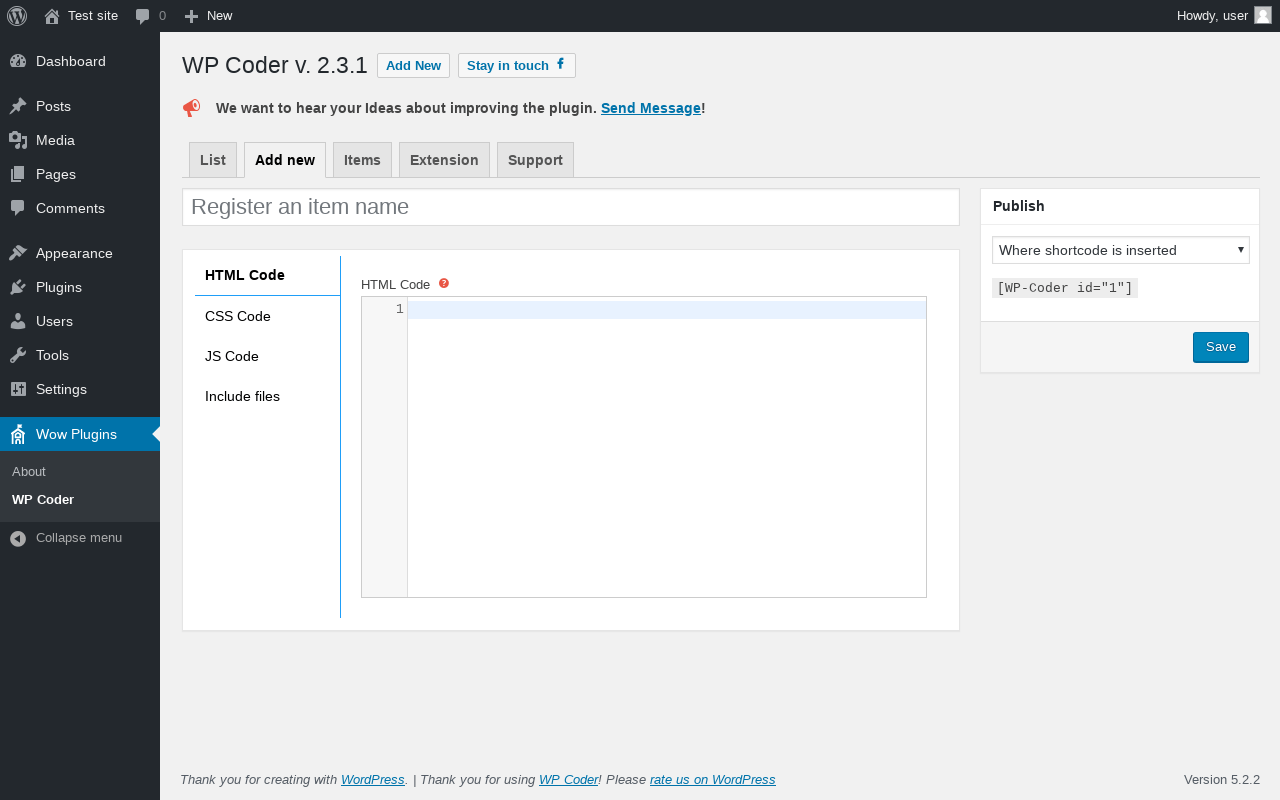Open the WP Coder footer link
The width and height of the screenshot is (1280, 800).
(x=568, y=780)
